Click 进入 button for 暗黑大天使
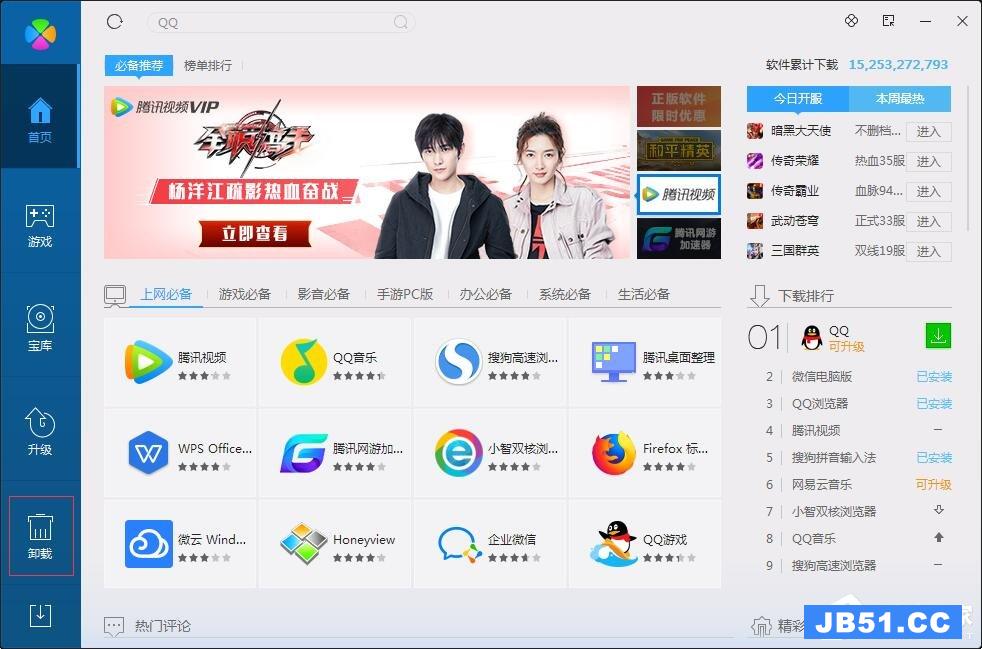 click(928, 131)
